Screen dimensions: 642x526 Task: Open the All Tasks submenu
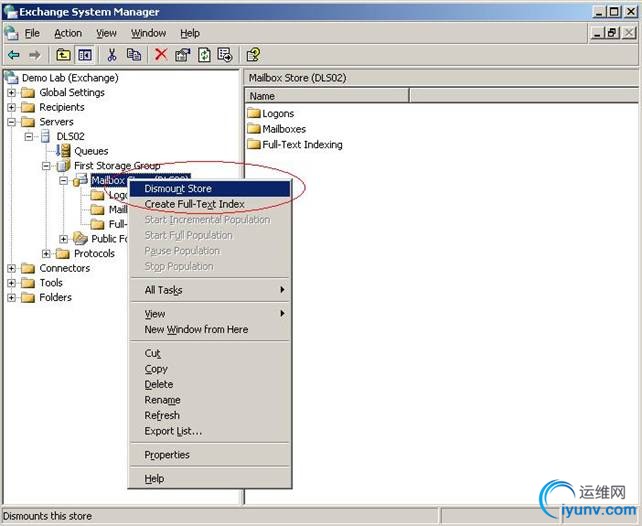tap(210, 290)
